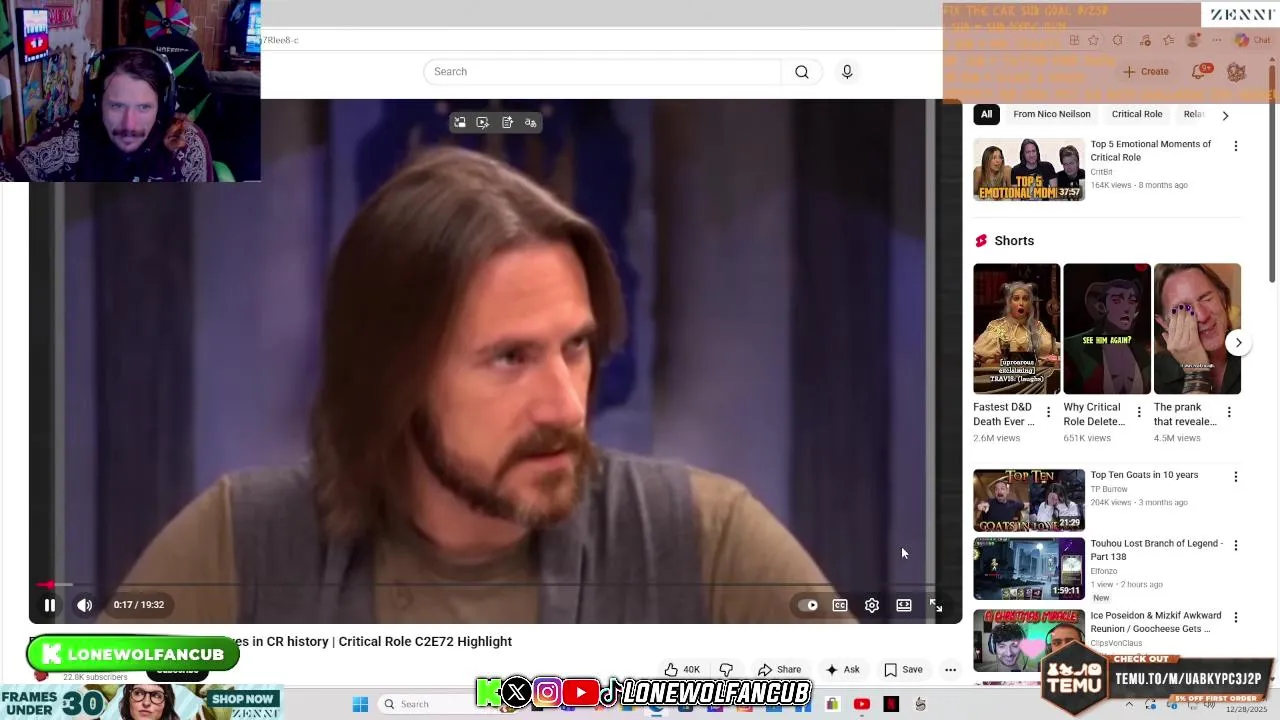Toggle the autoplay switch in the player
1280x720 pixels.
tap(808, 605)
